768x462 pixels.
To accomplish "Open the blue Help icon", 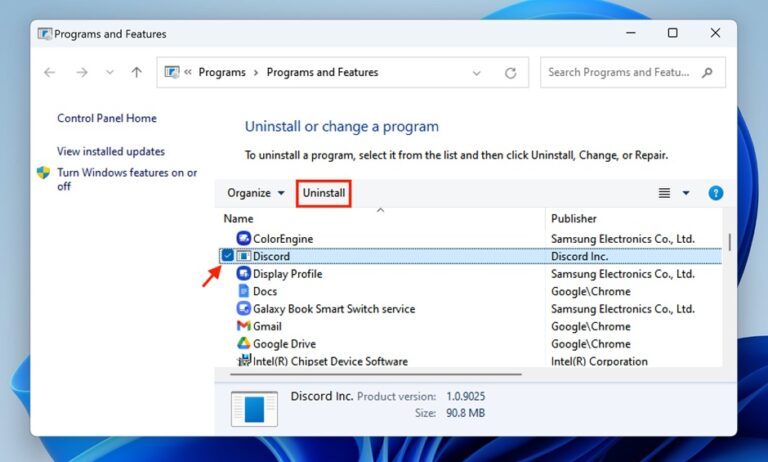I will coord(716,193).
